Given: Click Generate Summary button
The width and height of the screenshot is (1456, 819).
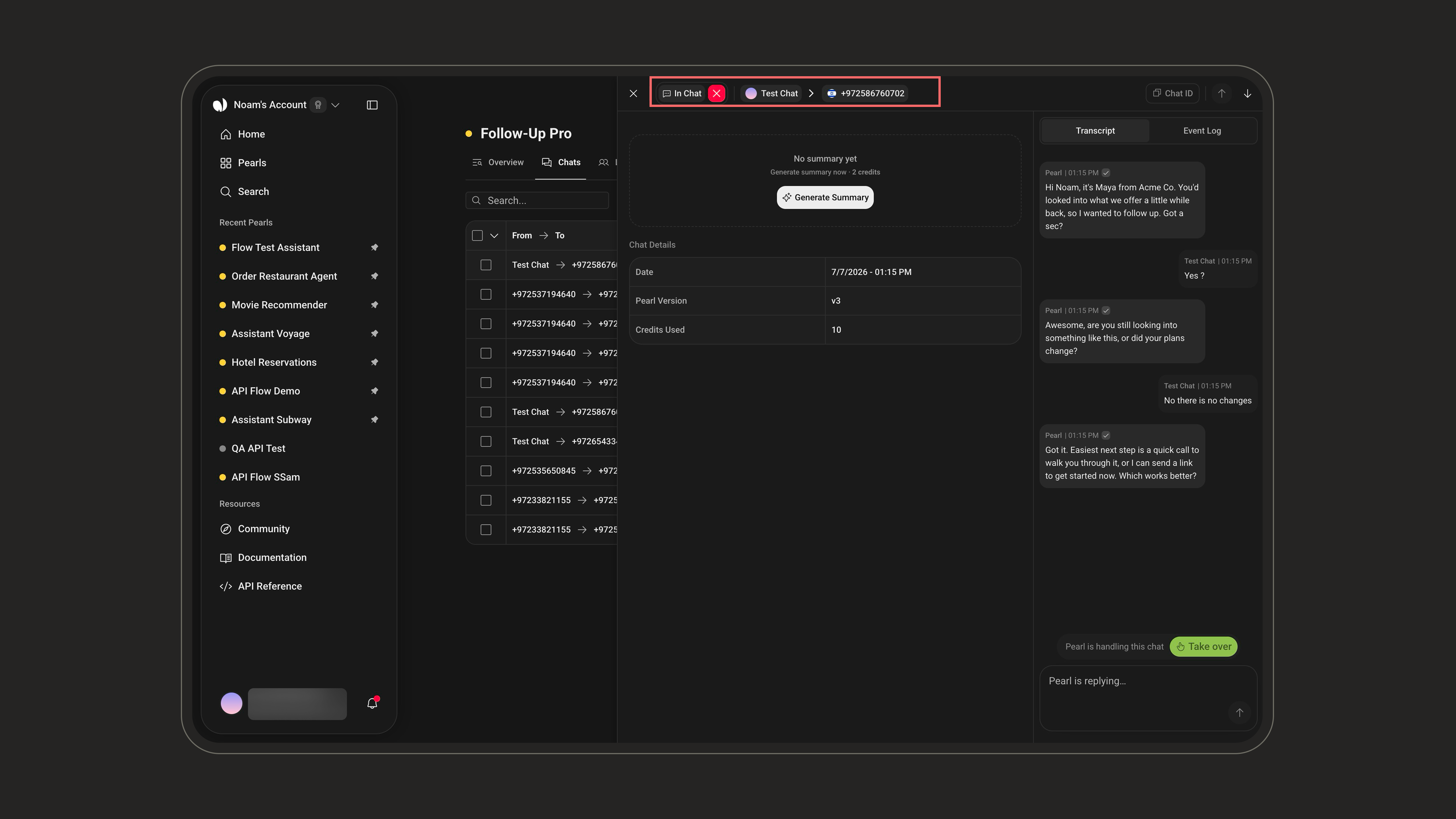Looking at the screenshot, I should coord(825,197).
